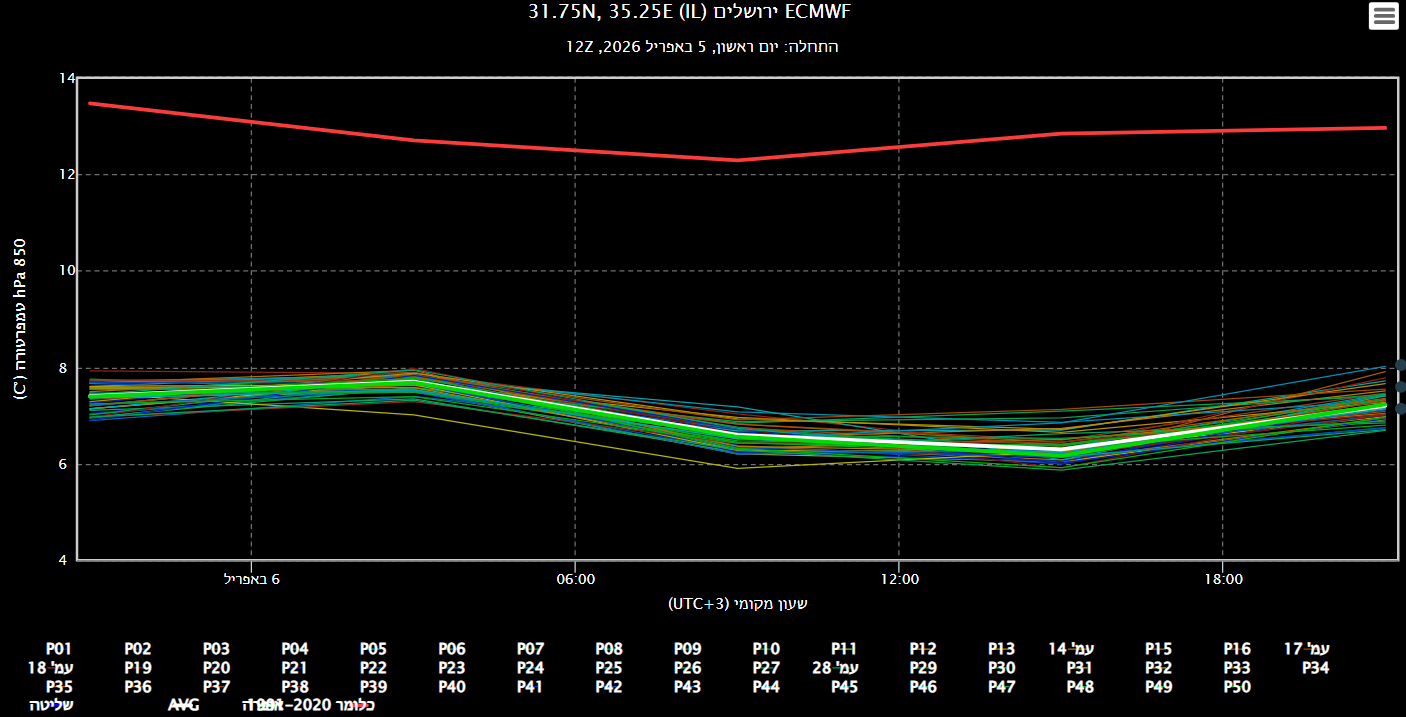The image size is (1406, 717).
Task: Click legend entry P34
Action: pyautogui.click(x=1316, y=668)
